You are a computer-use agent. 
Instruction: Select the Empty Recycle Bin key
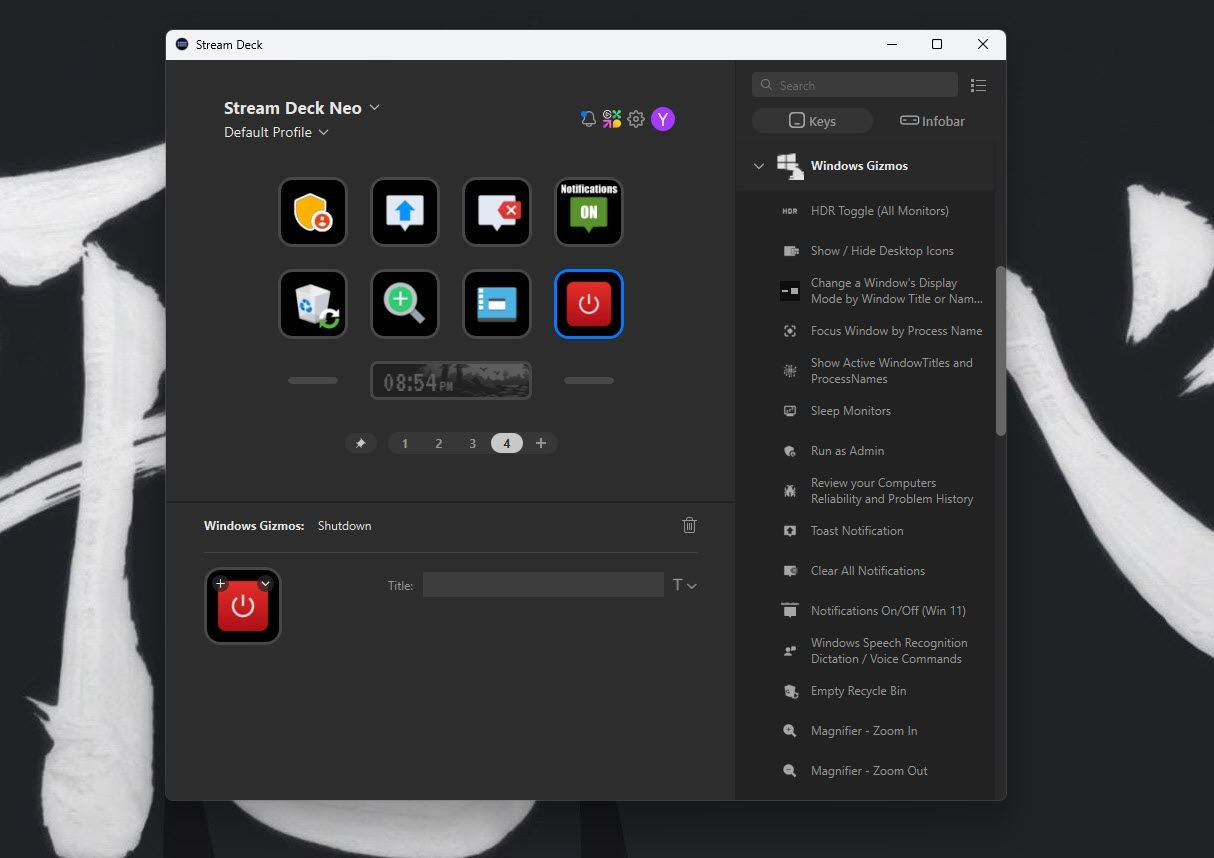coord(313,304)
